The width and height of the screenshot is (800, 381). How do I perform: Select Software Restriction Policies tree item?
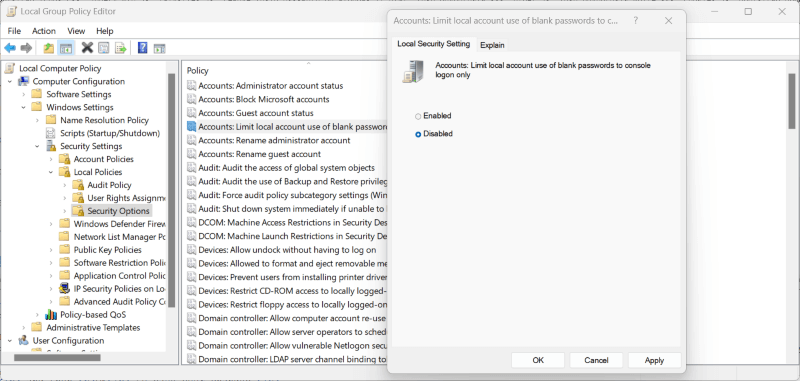(x=119, y=263)
